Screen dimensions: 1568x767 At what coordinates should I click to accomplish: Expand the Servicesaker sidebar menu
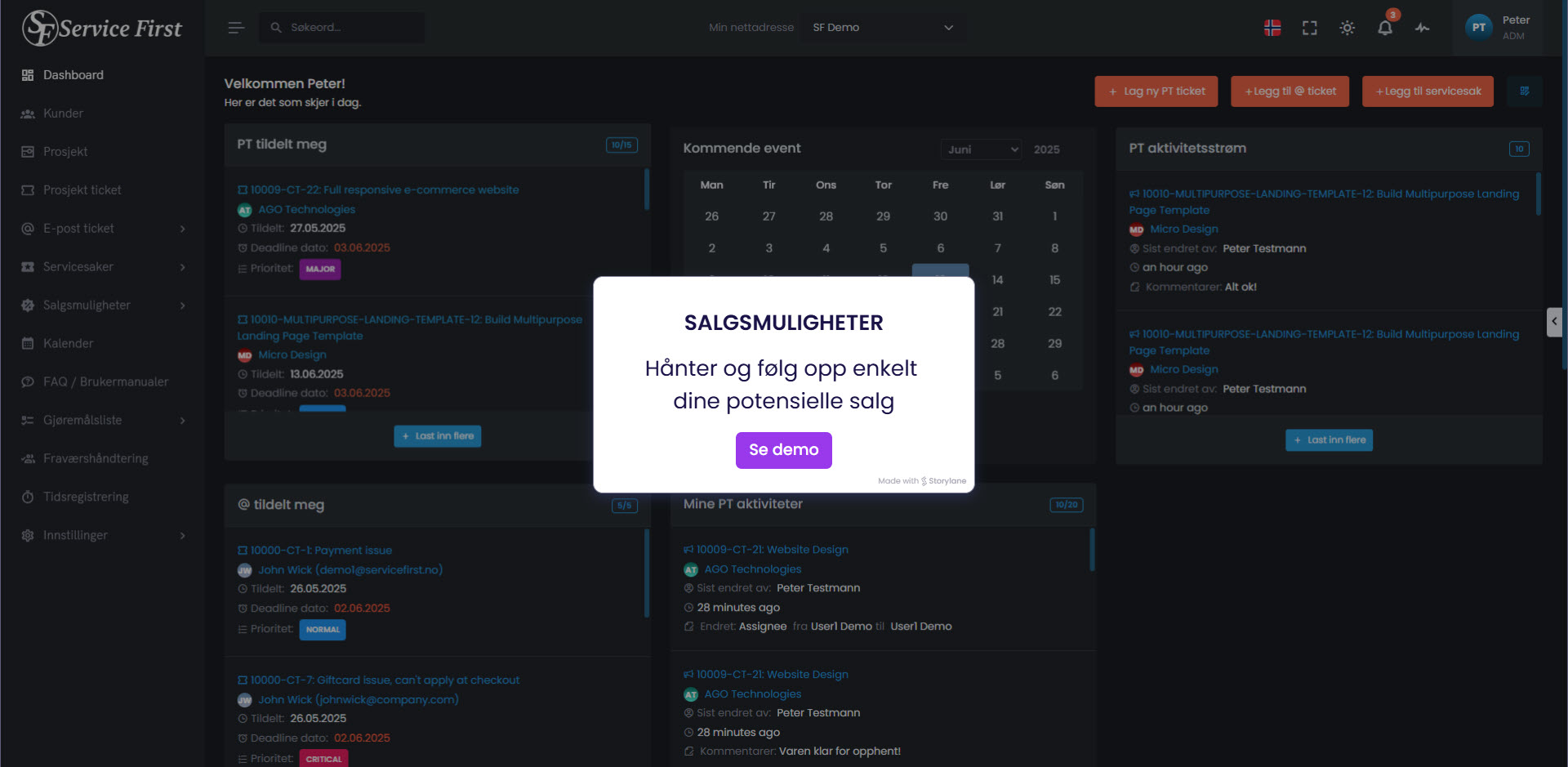click(x=103, y=267)
